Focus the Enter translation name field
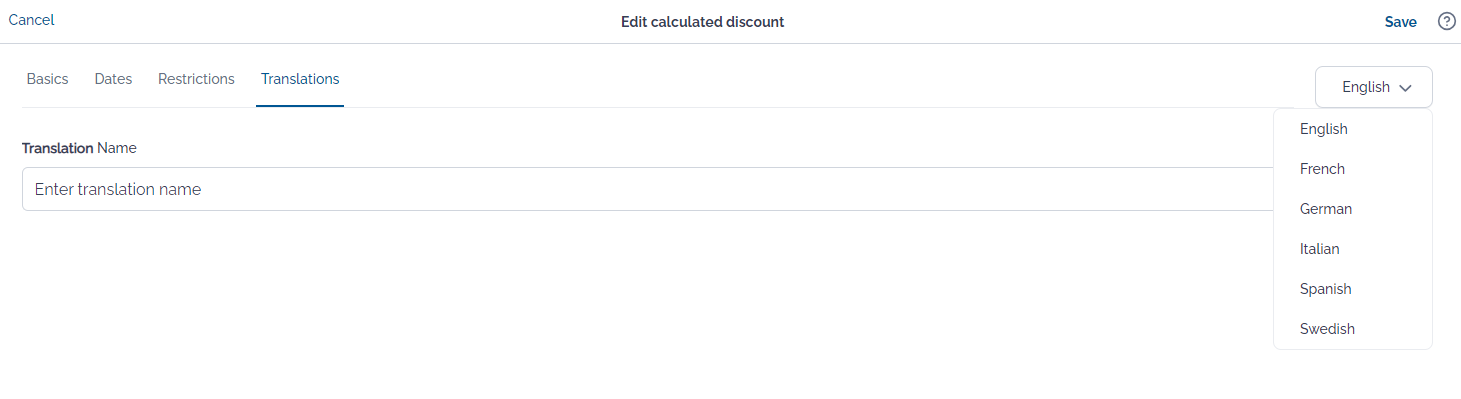The height and width of the screenshot is (399, 1461). (x=648, y=189)
